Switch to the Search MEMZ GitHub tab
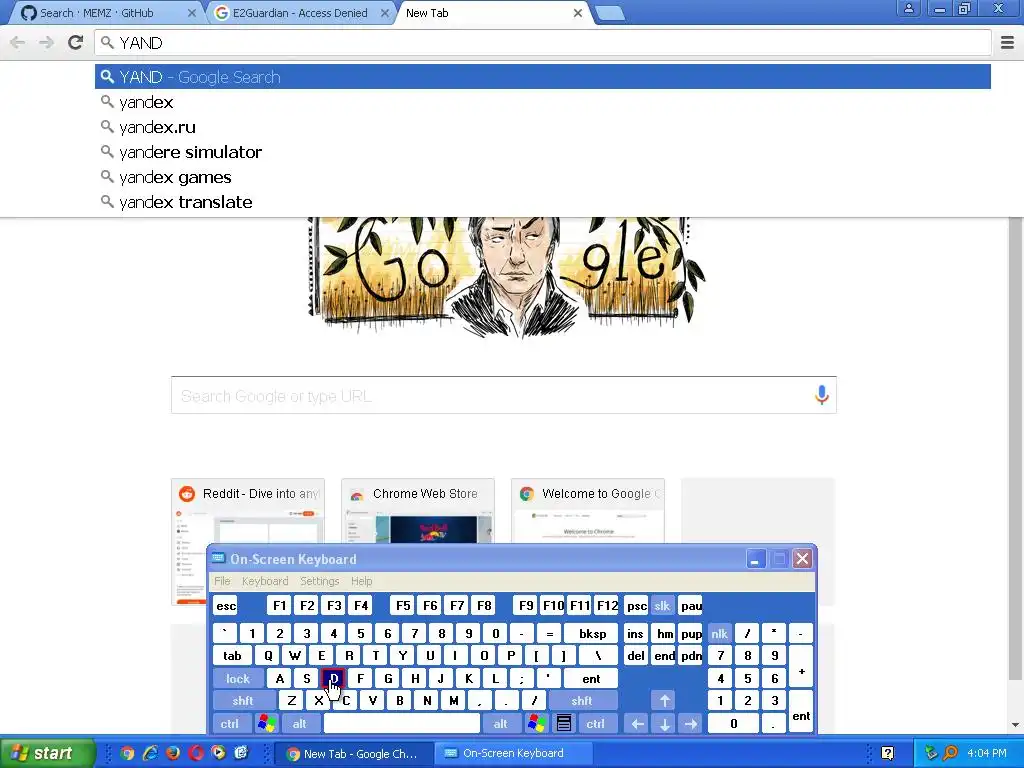 coord(98,13)
